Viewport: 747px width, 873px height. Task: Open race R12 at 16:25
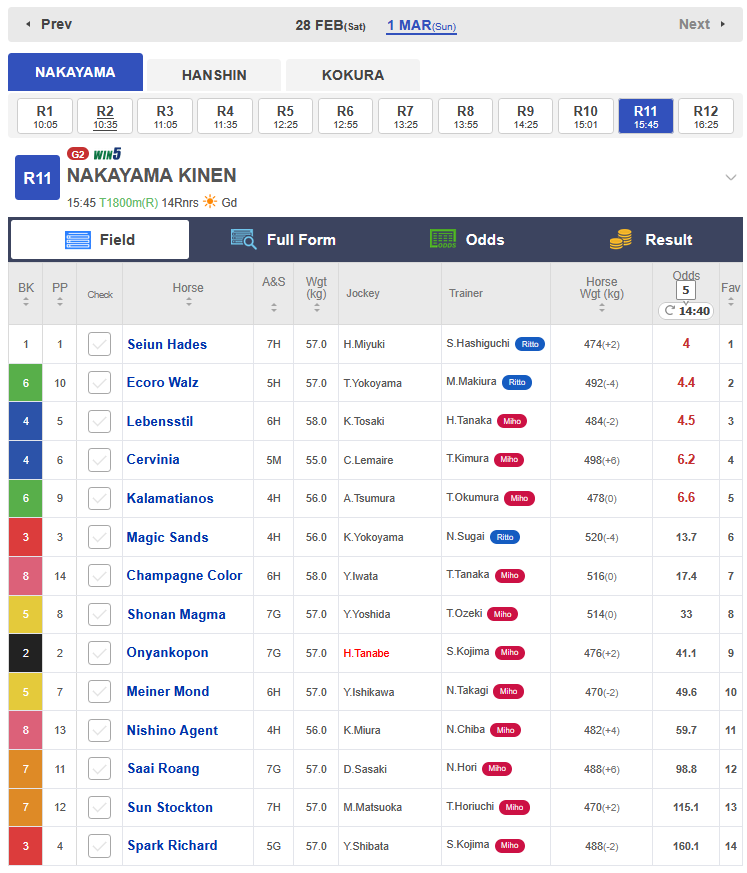(x=706, y=116)
